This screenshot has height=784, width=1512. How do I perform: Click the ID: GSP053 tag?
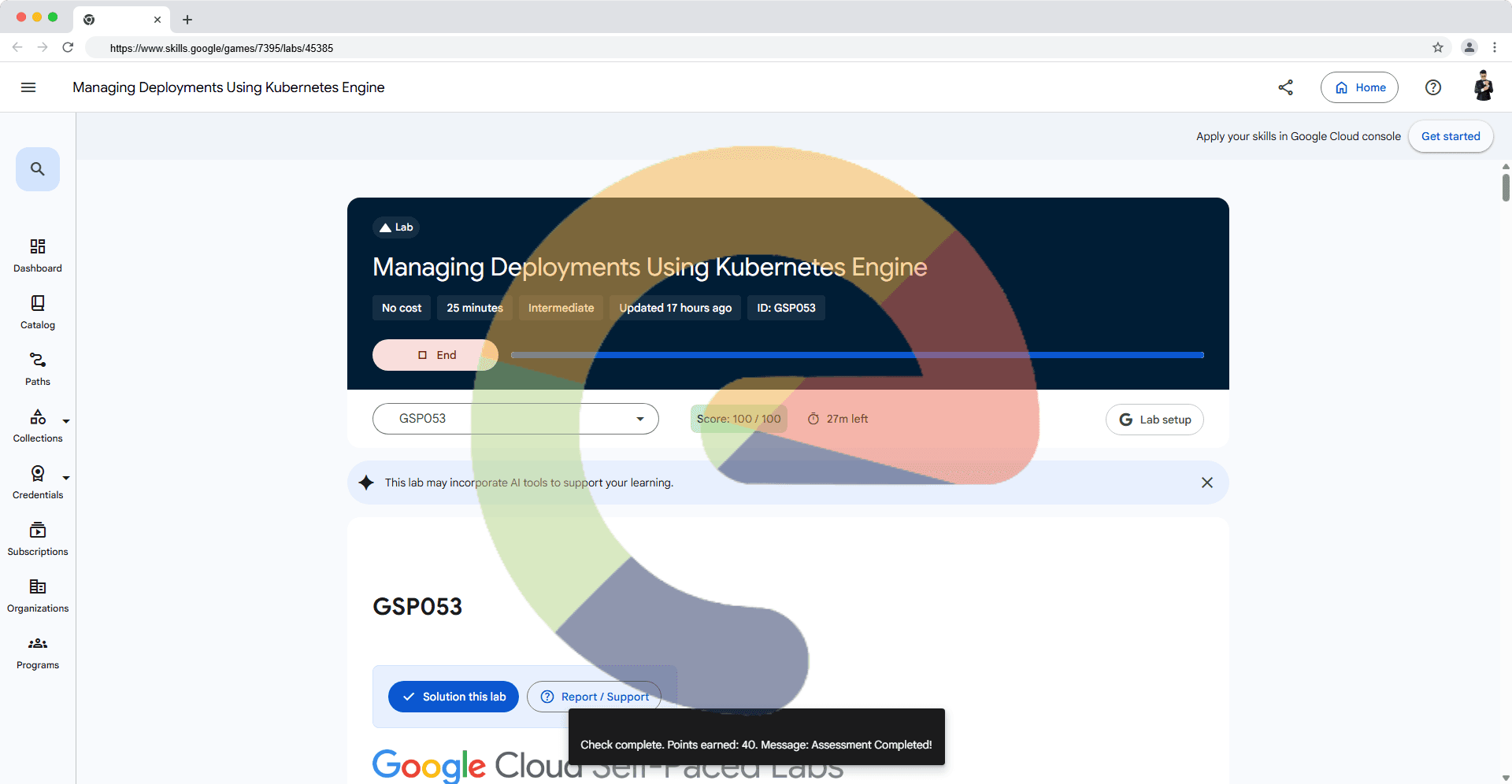pos(786,308)
